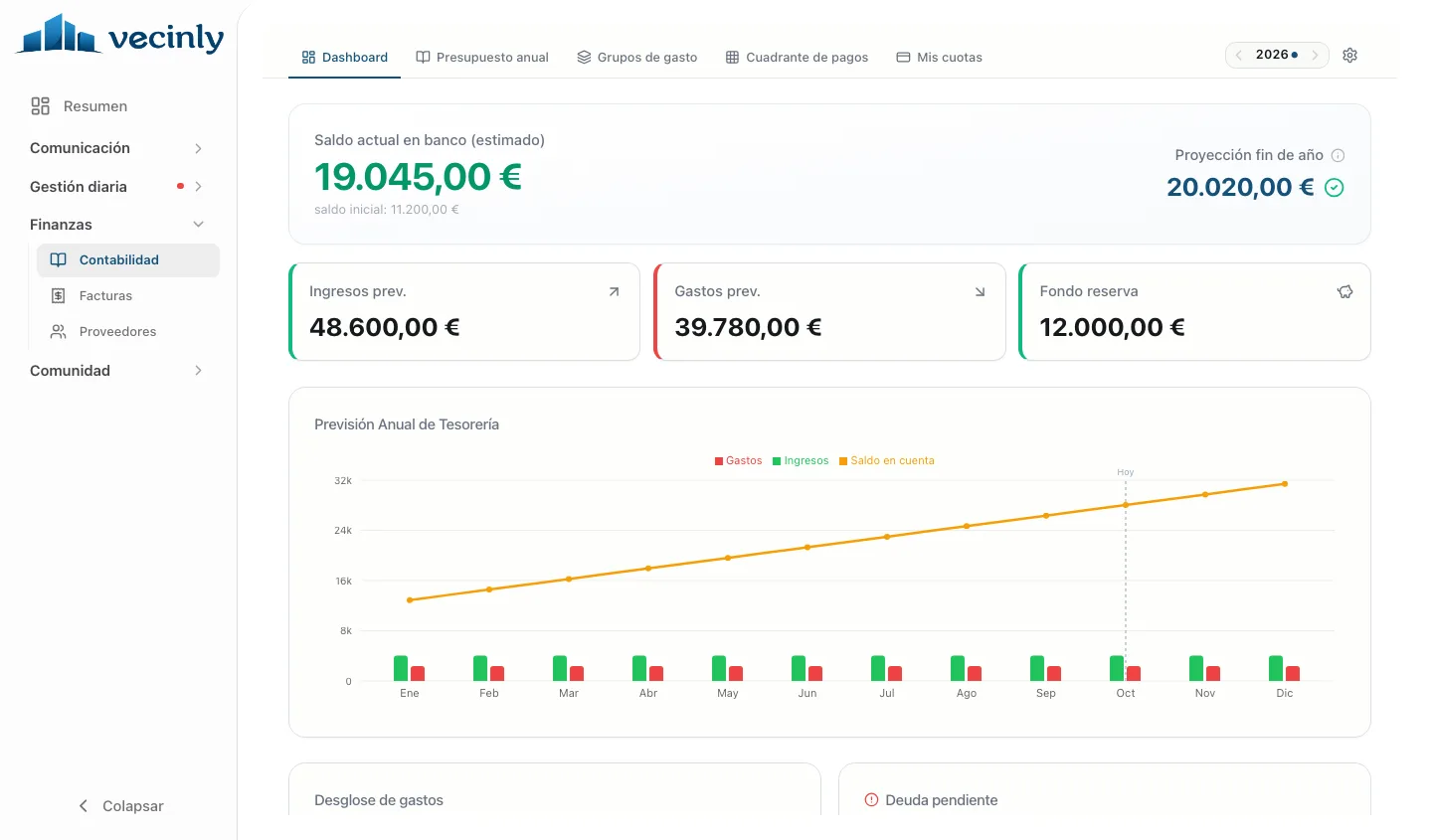Click the book icon beside Contabilidad
Viewport: 1432px width, 840px height.
click(x=59, y=260)
